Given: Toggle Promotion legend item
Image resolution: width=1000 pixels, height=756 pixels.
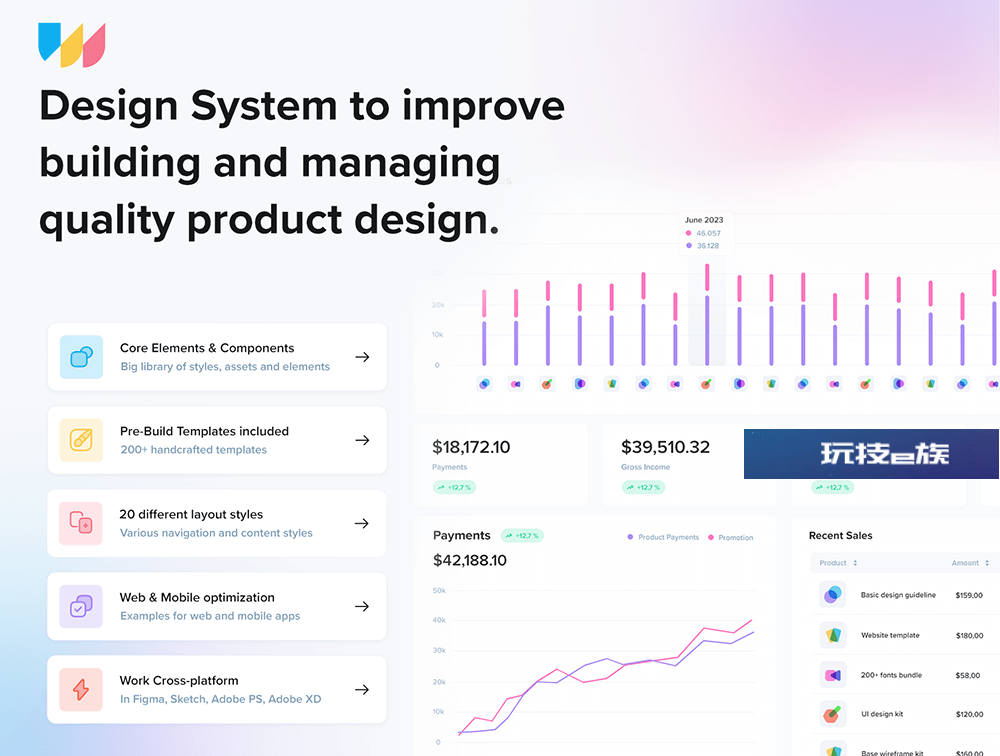Looking at the screenshot, I should point(731,537).
